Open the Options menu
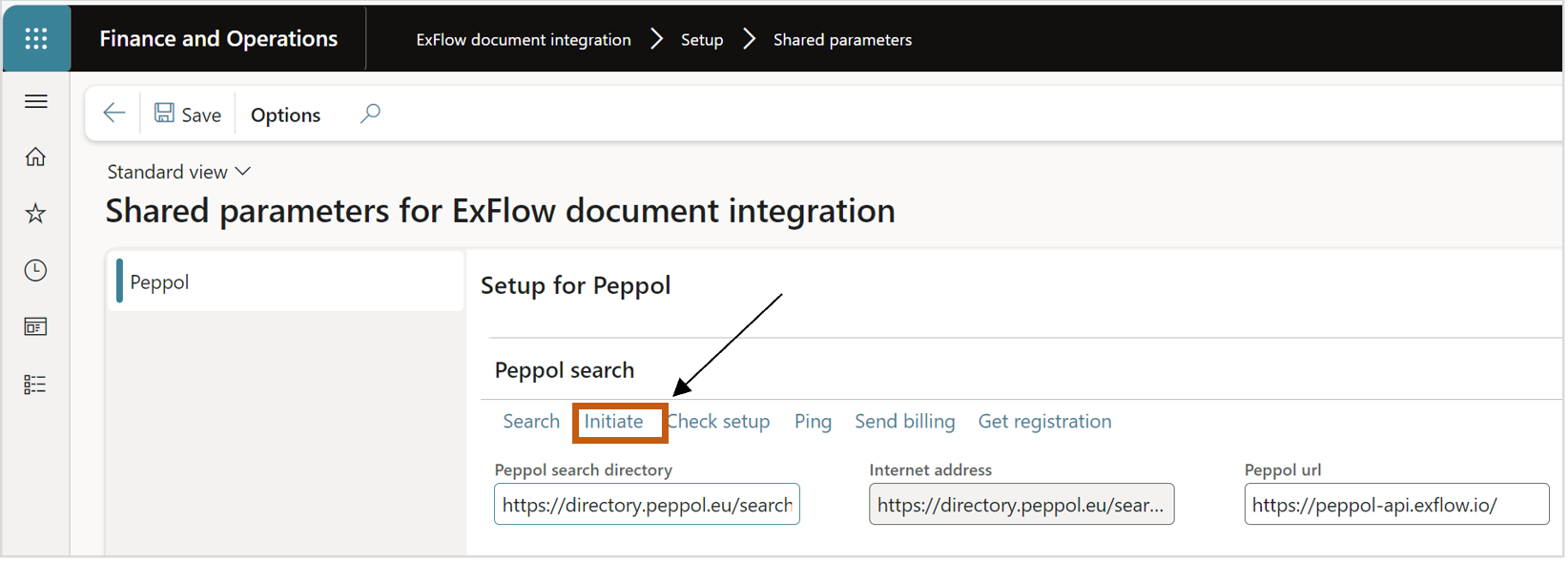Viewport: 1568px width, 563px height. tap(285, 115)
